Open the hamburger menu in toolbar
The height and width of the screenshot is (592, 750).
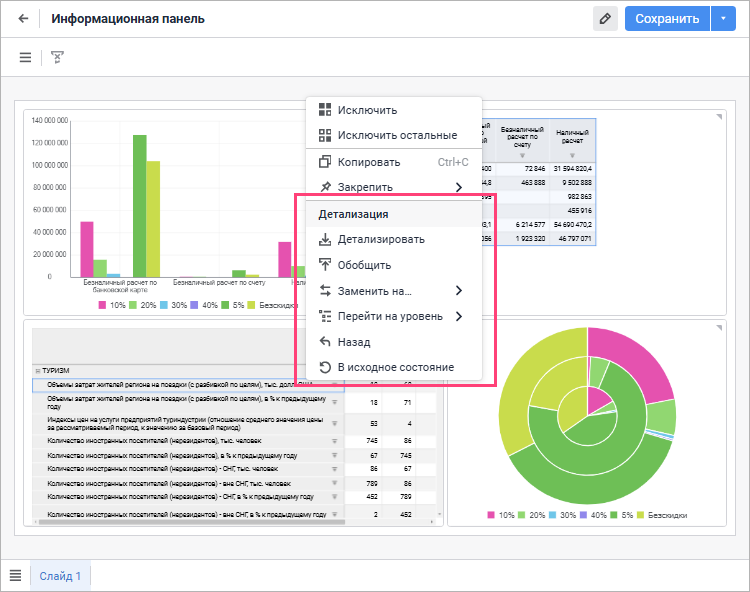click(x=25, y=58)
